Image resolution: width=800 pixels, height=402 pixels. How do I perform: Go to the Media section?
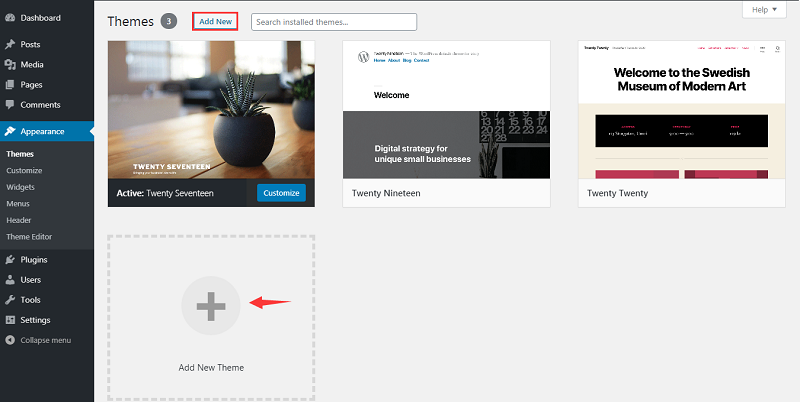(x=47, y=64)
